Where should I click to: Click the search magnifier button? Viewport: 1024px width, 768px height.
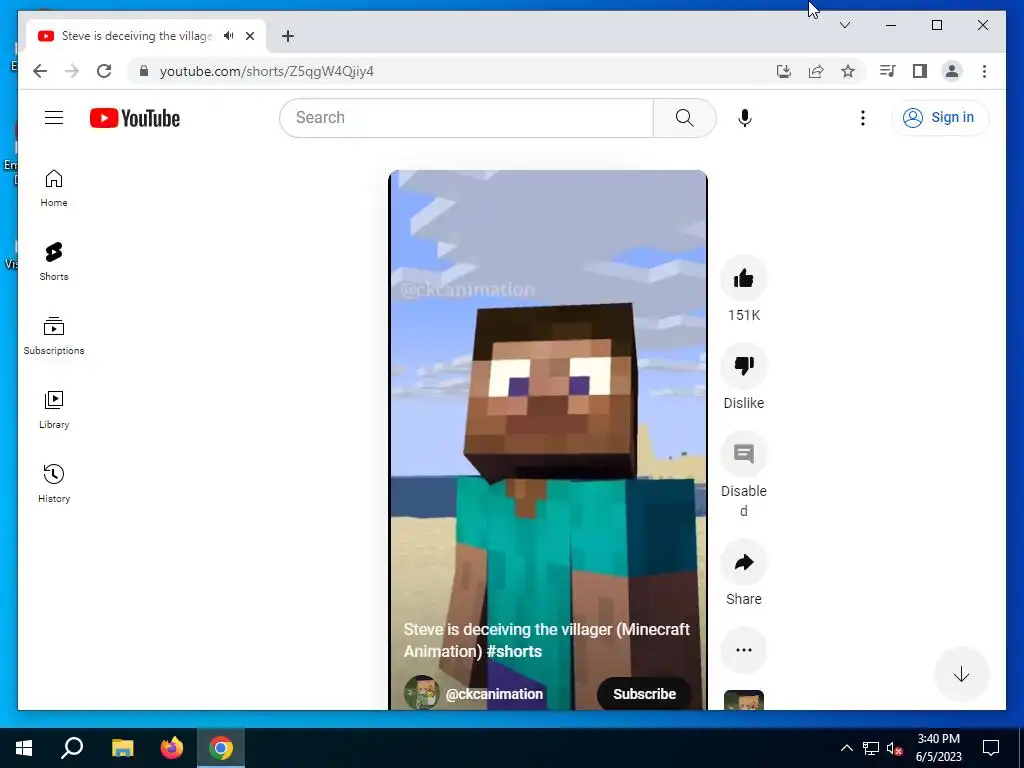684,118
